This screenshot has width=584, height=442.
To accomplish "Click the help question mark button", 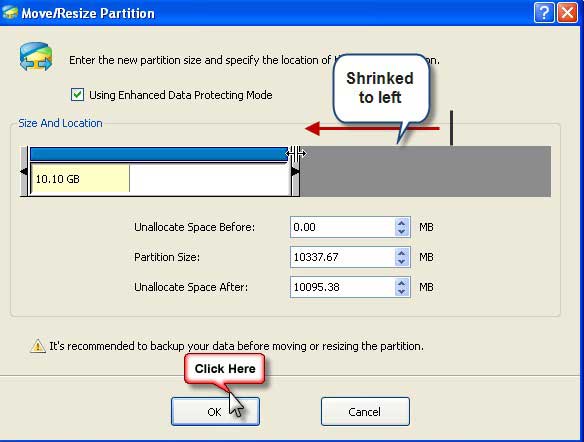I will 544,13.
